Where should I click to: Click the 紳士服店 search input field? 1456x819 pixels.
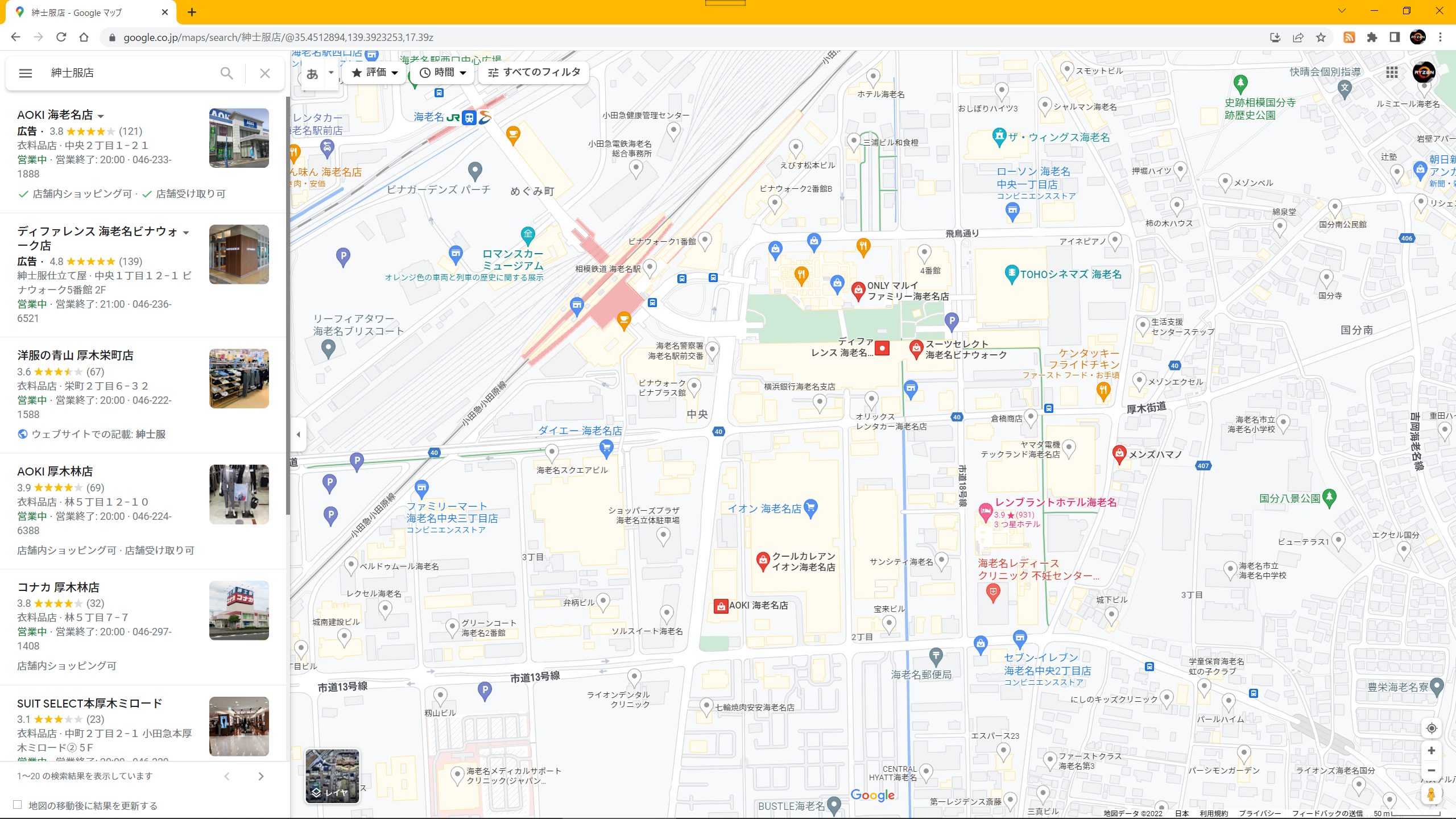(131, 73)
